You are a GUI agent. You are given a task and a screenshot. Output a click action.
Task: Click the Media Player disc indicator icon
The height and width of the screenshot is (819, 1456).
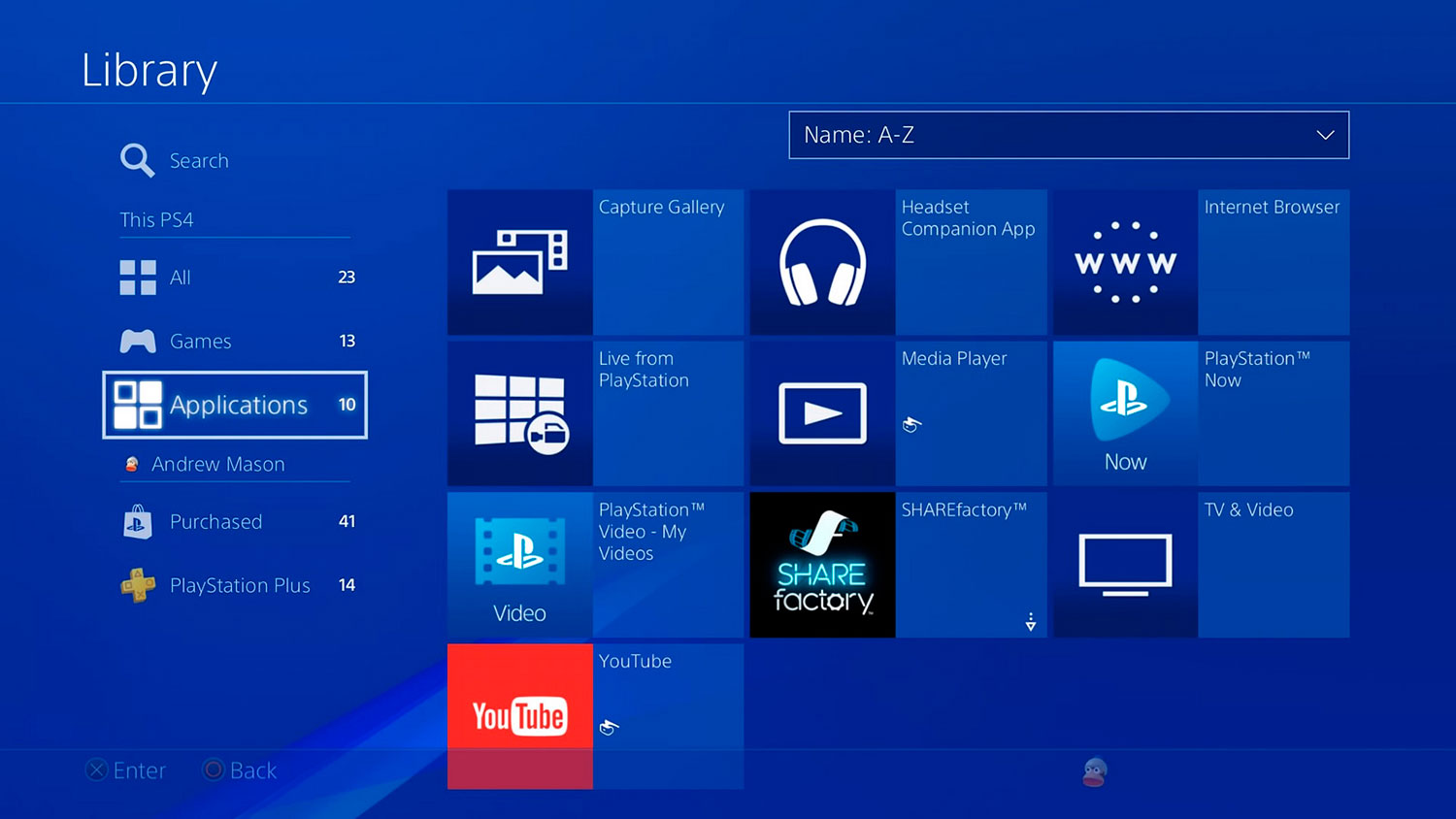tap(910, 424)
